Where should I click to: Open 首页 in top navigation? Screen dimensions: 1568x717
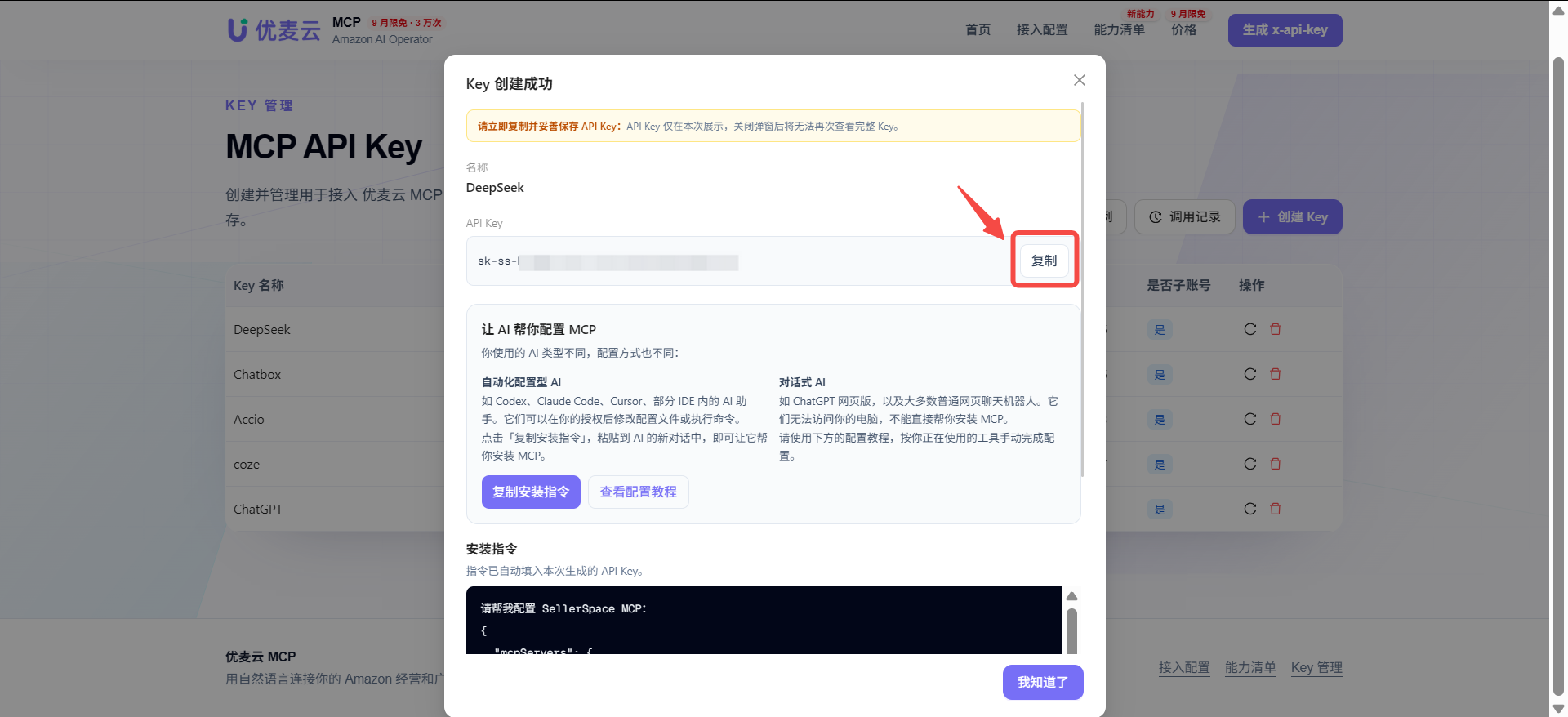pos(978,29)
